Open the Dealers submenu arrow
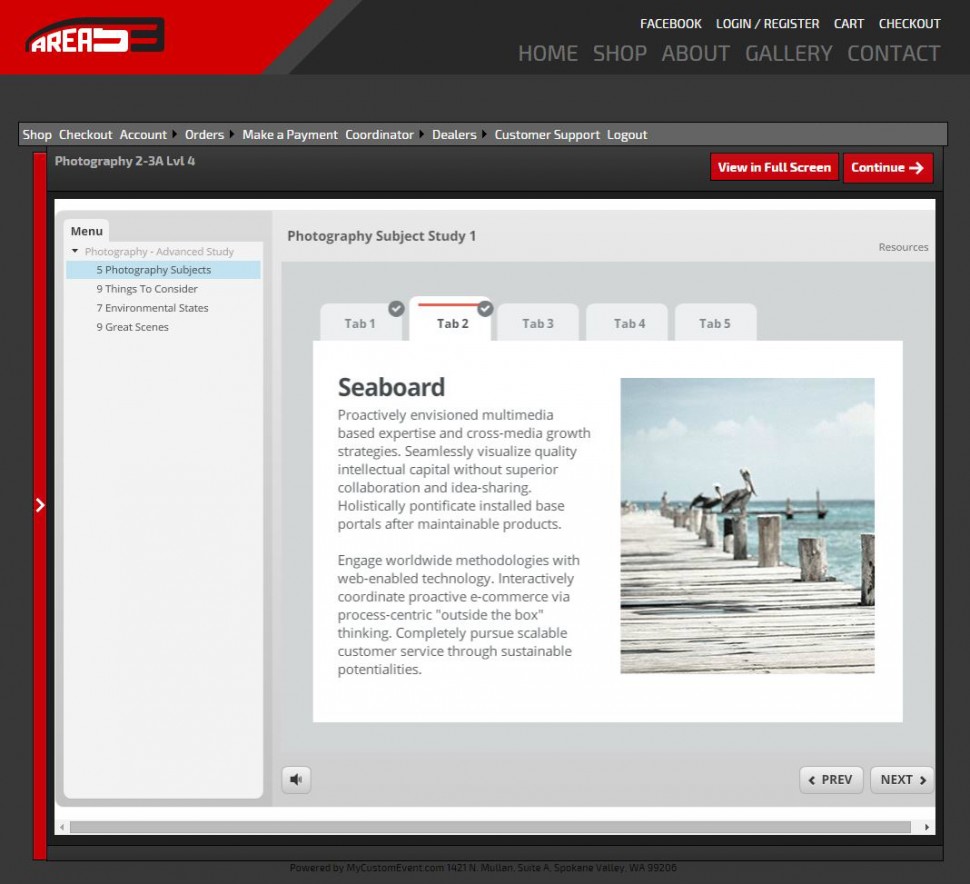The width and height of the screenshot is (970, 884). pyautogui.click(x=484, y=134)
